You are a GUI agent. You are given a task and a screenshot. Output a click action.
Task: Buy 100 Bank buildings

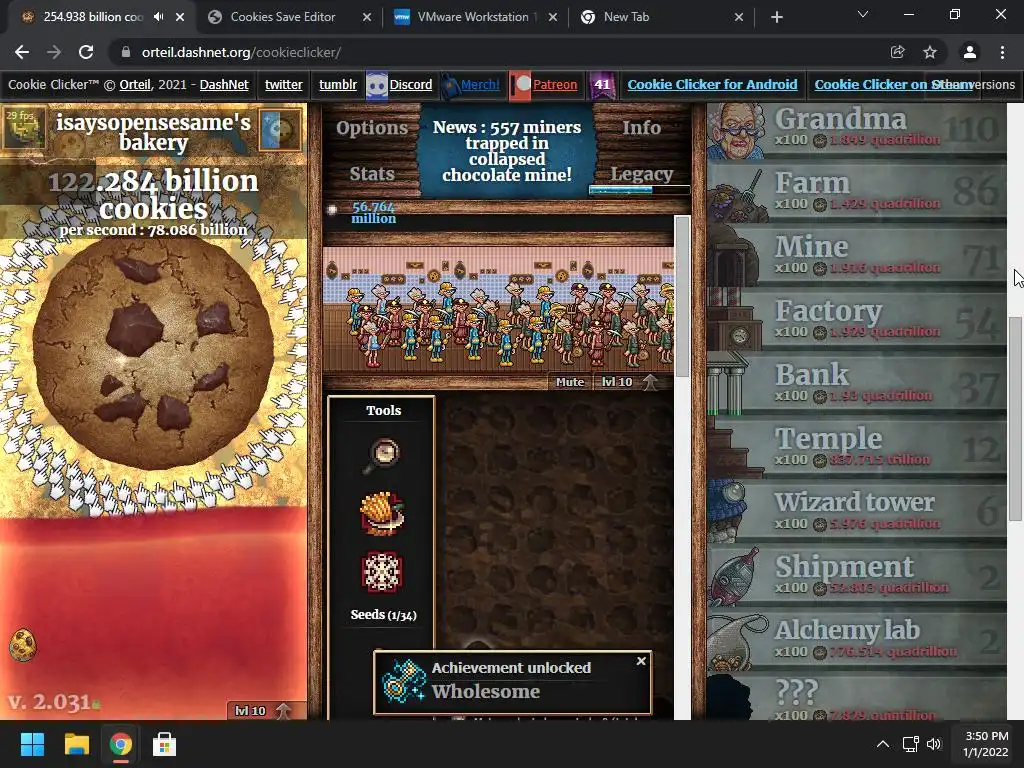tap(856, 385)
